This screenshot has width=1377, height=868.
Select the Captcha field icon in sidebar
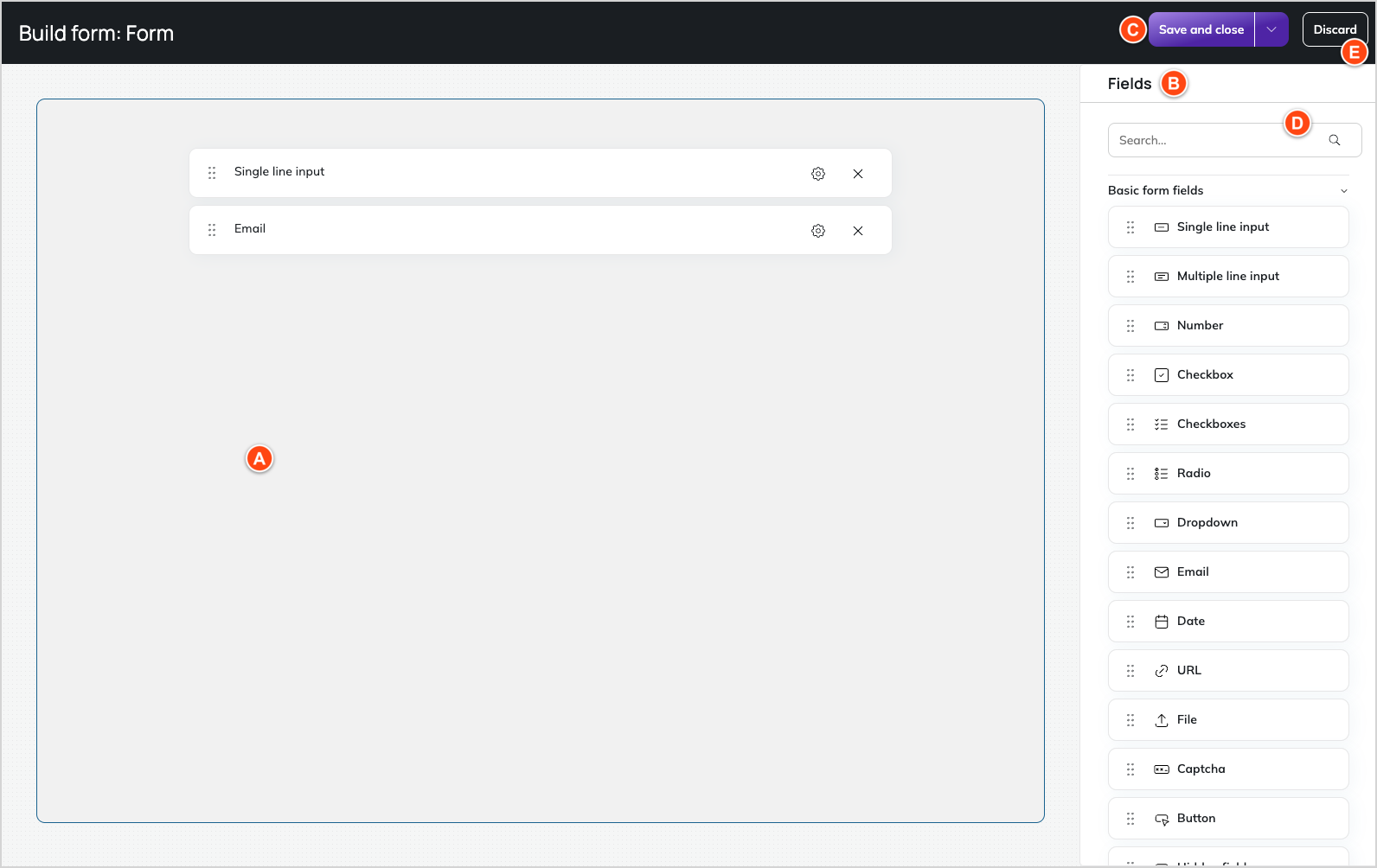[1162, 769]
